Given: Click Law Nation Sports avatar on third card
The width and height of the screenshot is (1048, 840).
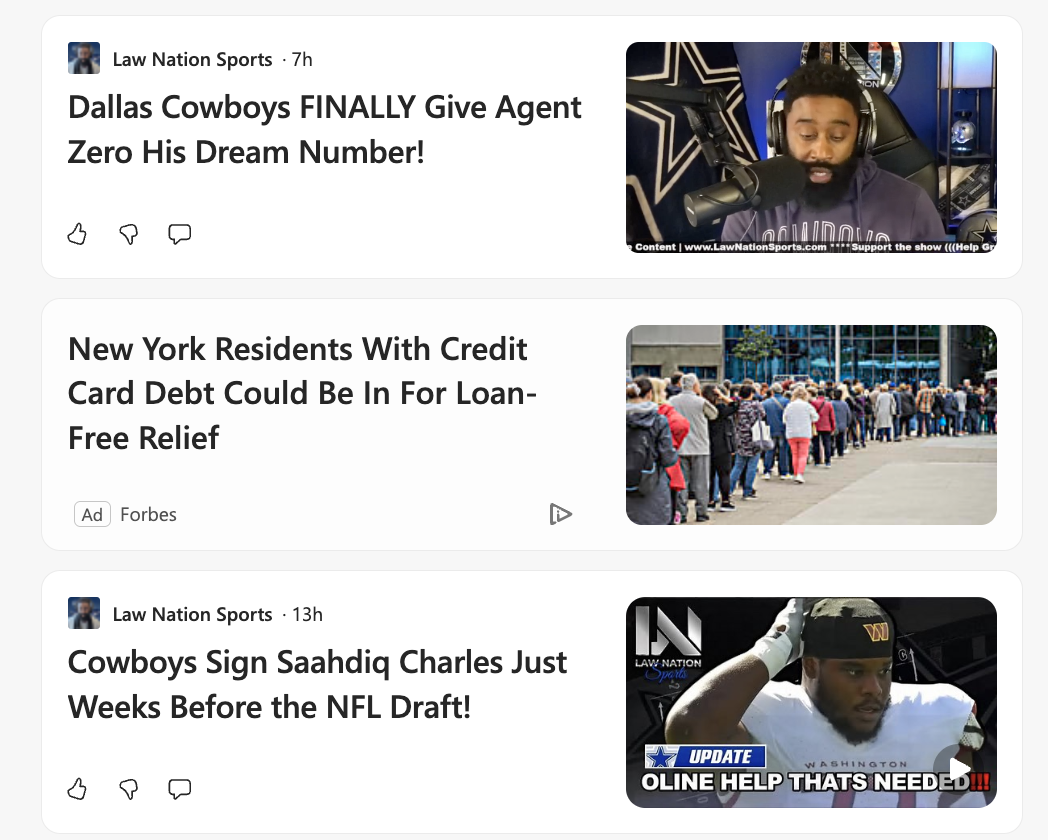Looking at the screenshot, I should 84,613.
